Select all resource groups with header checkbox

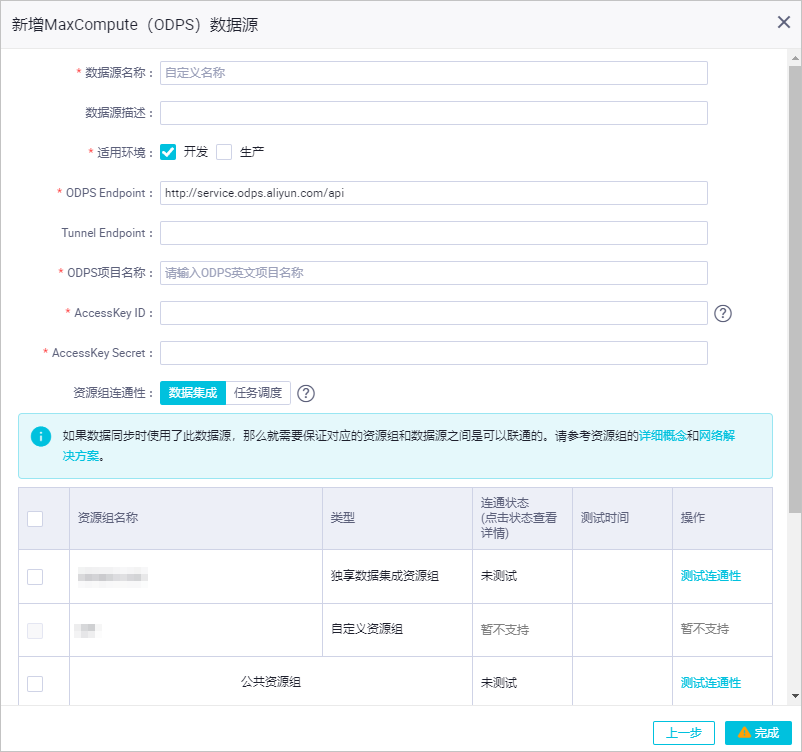pos(35,519)
